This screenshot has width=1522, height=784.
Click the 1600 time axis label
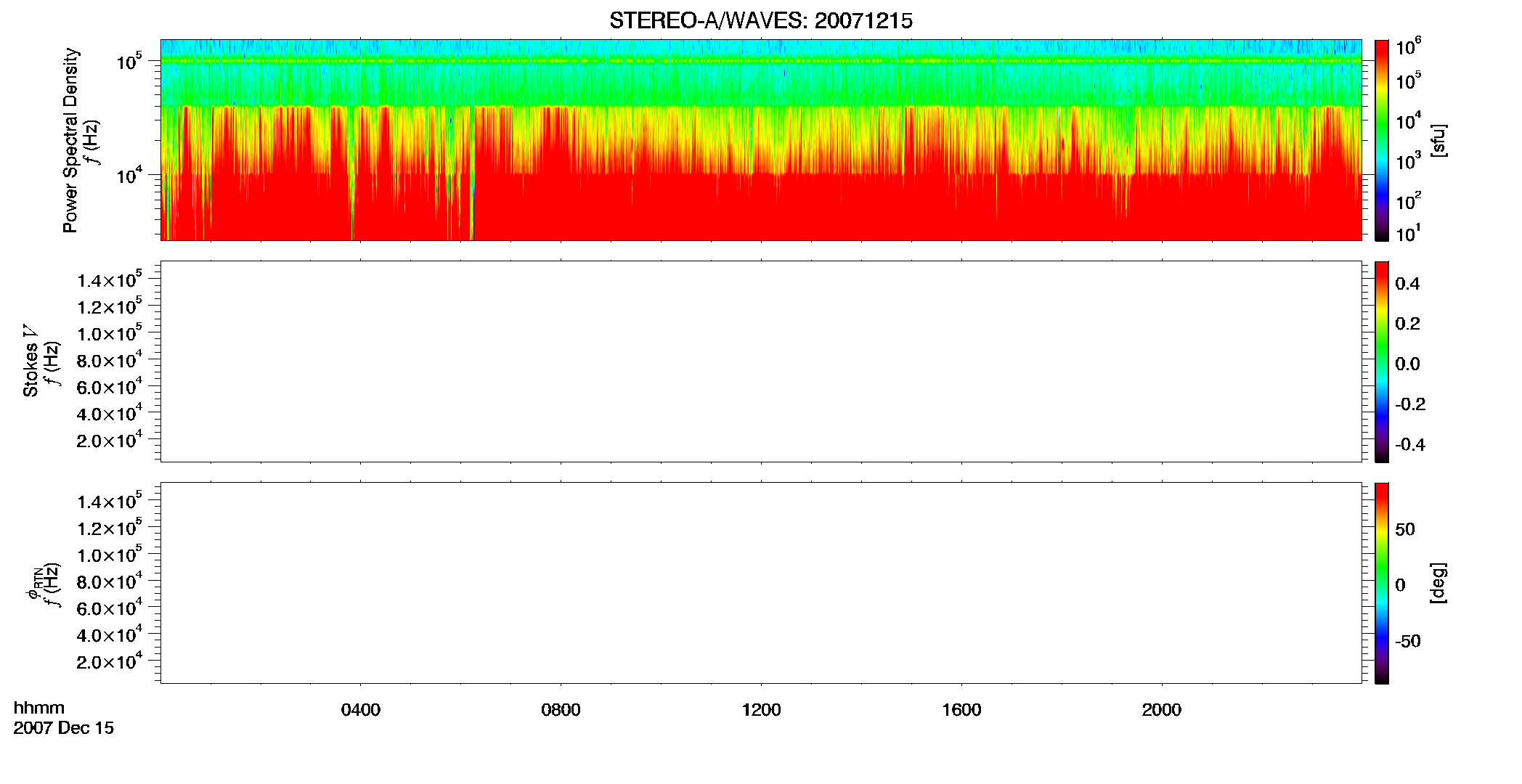pyautogui.click(x=961, y=710)
